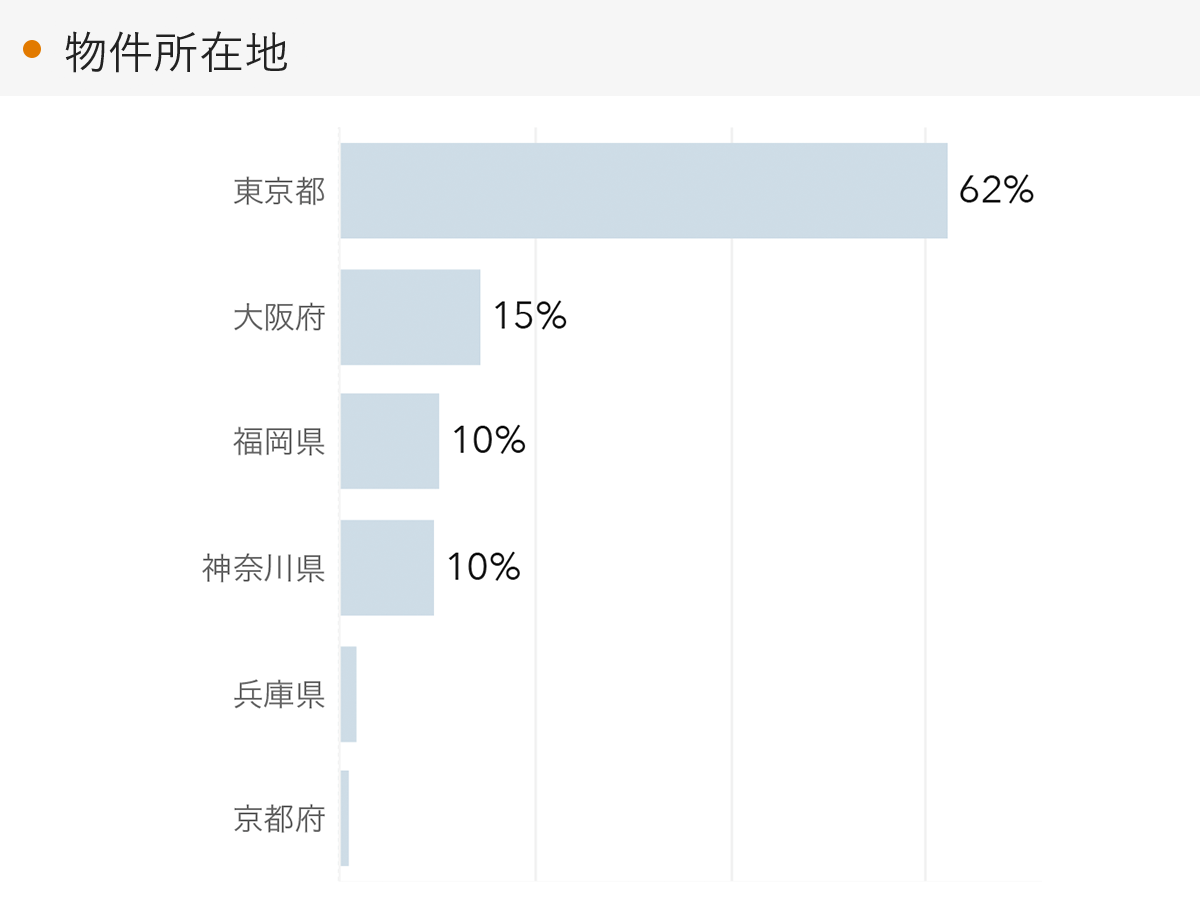Click the 10% value next to 神奈川県 bar

click(x=483, y=567)
